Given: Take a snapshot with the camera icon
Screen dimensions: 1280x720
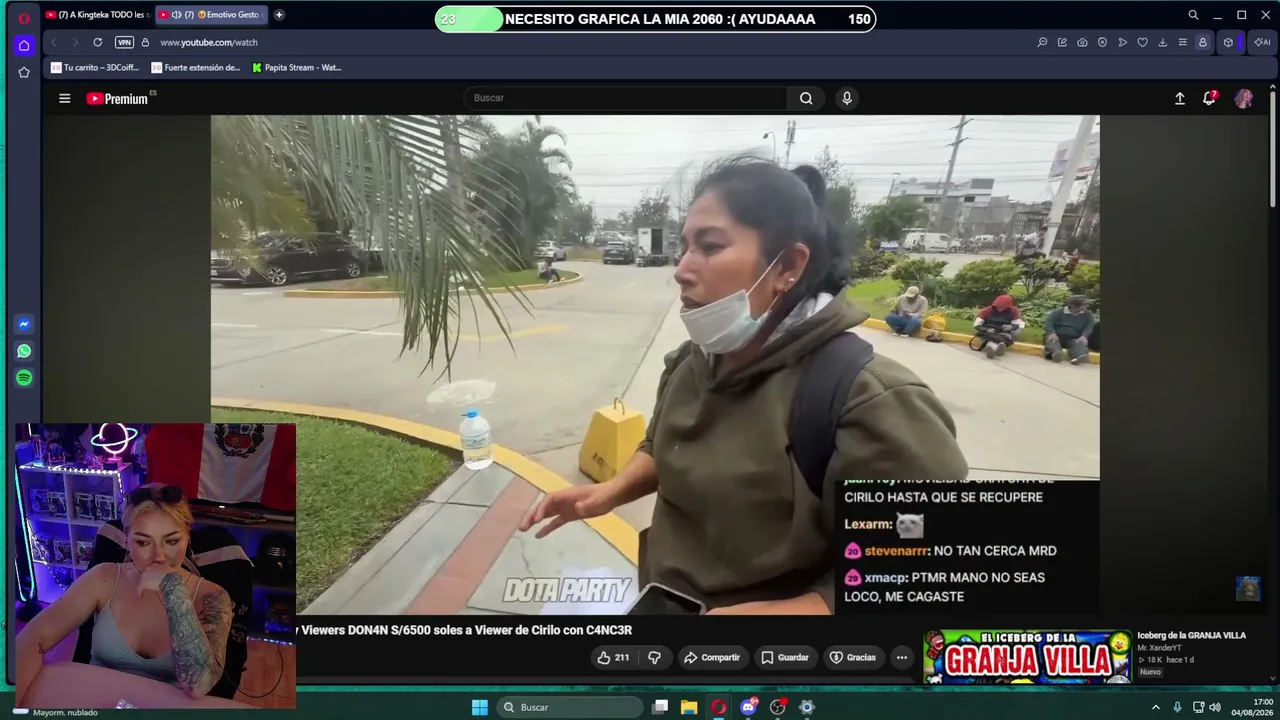Looking at the screenshot, I should (x=1082, y=42).
